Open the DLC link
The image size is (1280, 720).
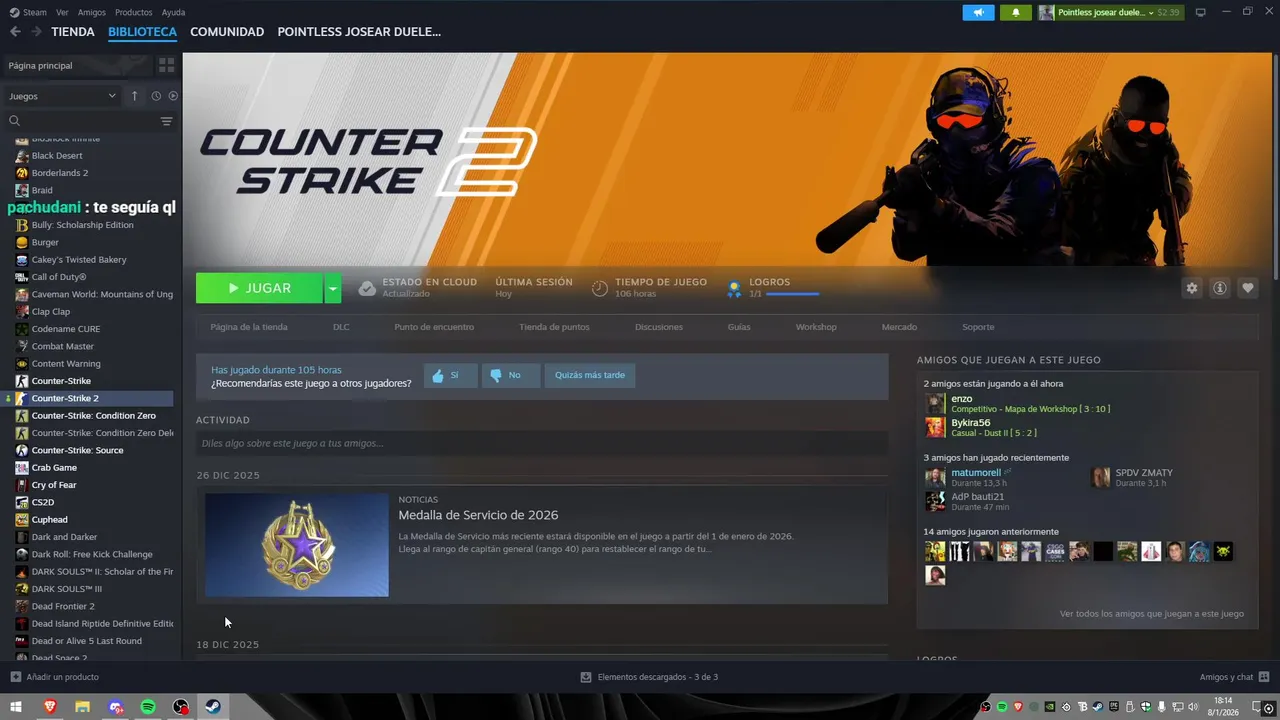(341, 327)
